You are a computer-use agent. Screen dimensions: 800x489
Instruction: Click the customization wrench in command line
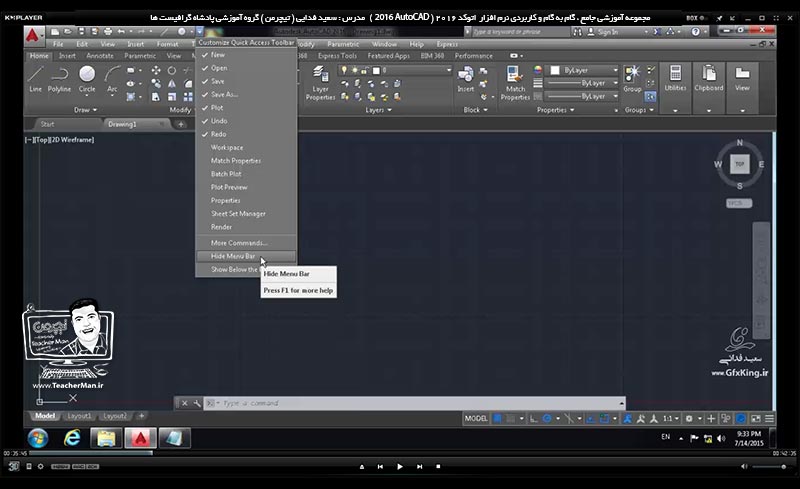tap(197, 403)
